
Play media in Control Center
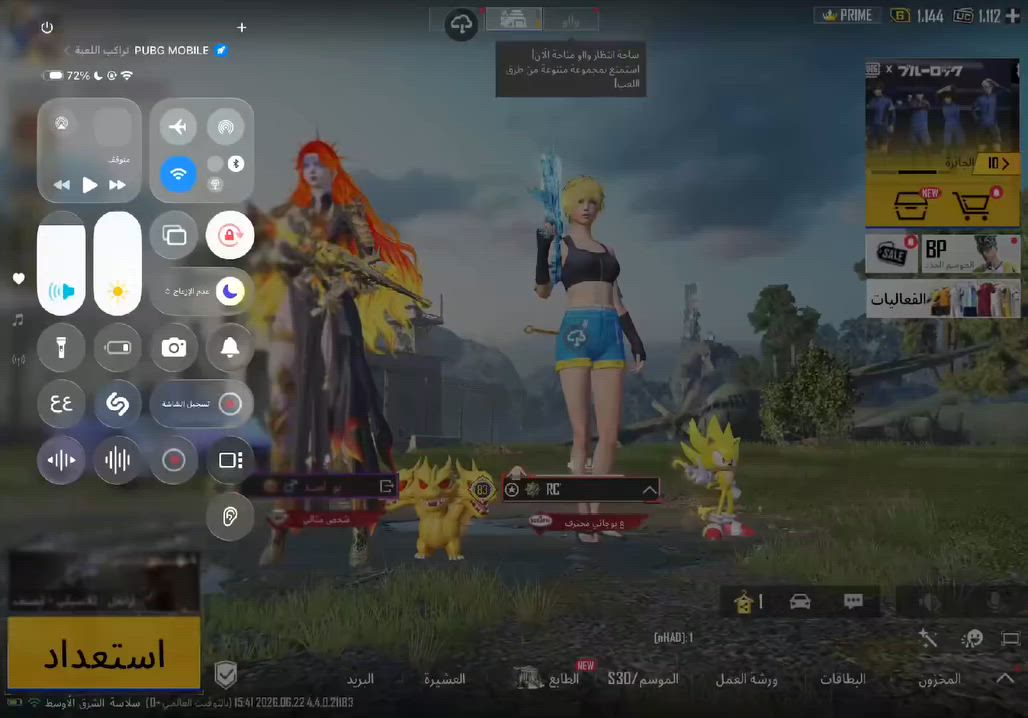90,185
